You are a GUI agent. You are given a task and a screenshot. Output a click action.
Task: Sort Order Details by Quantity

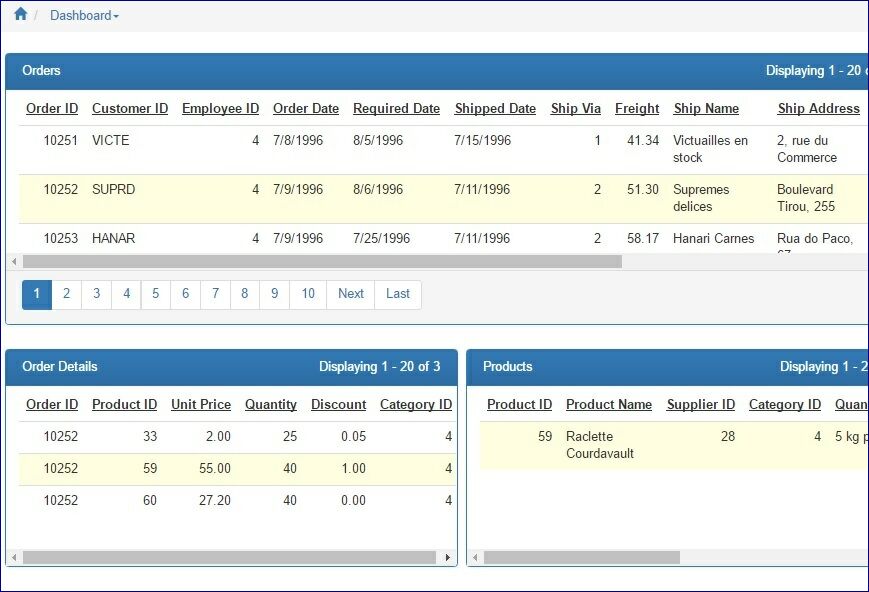tap(270, 404)
